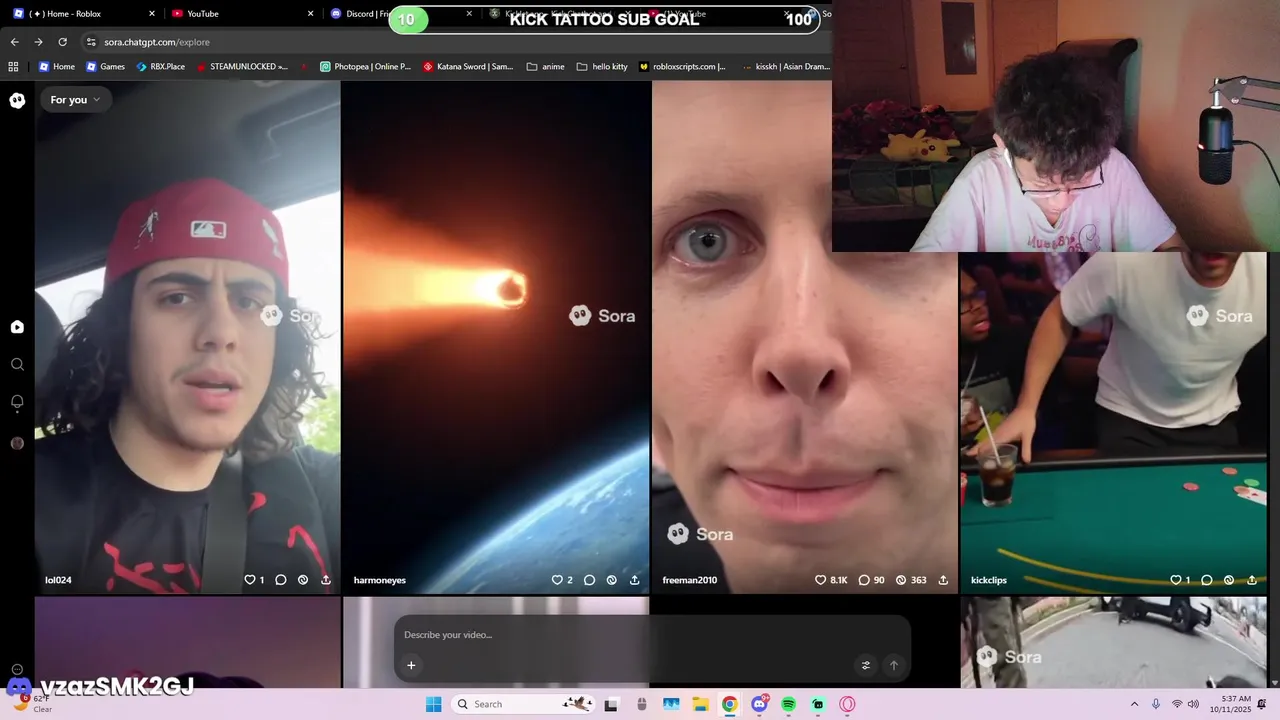Open the Katana Sword bookmark

coord(468,67)
